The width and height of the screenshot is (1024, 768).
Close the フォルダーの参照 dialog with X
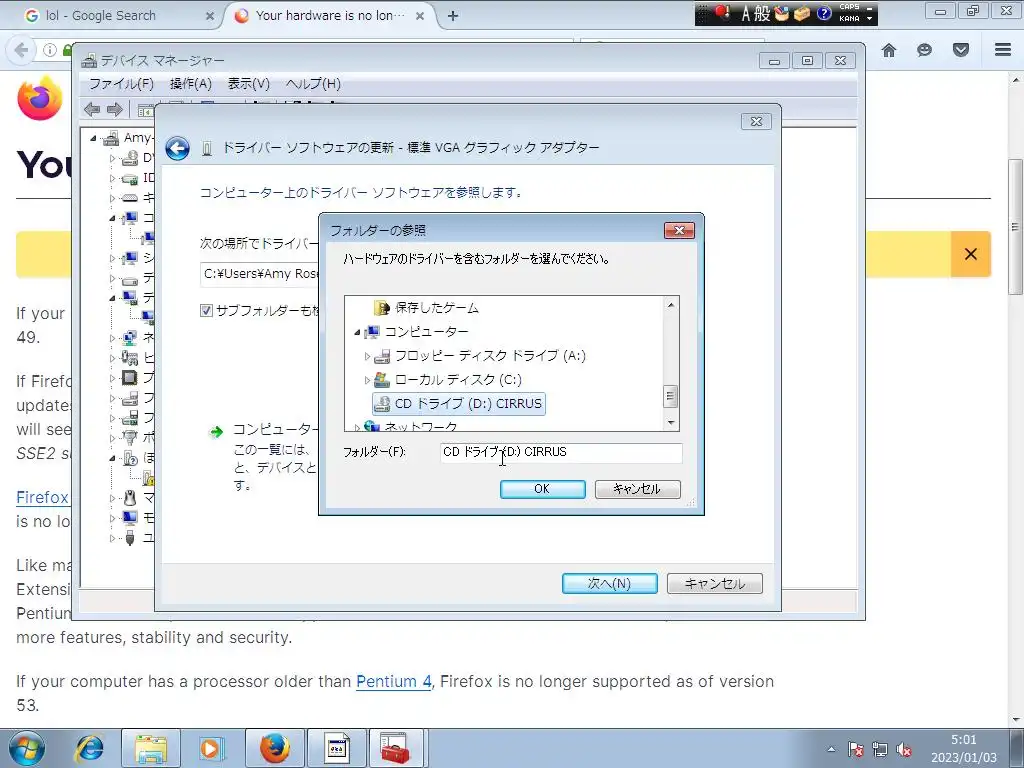pyautogui.click(x=679, y=231)
